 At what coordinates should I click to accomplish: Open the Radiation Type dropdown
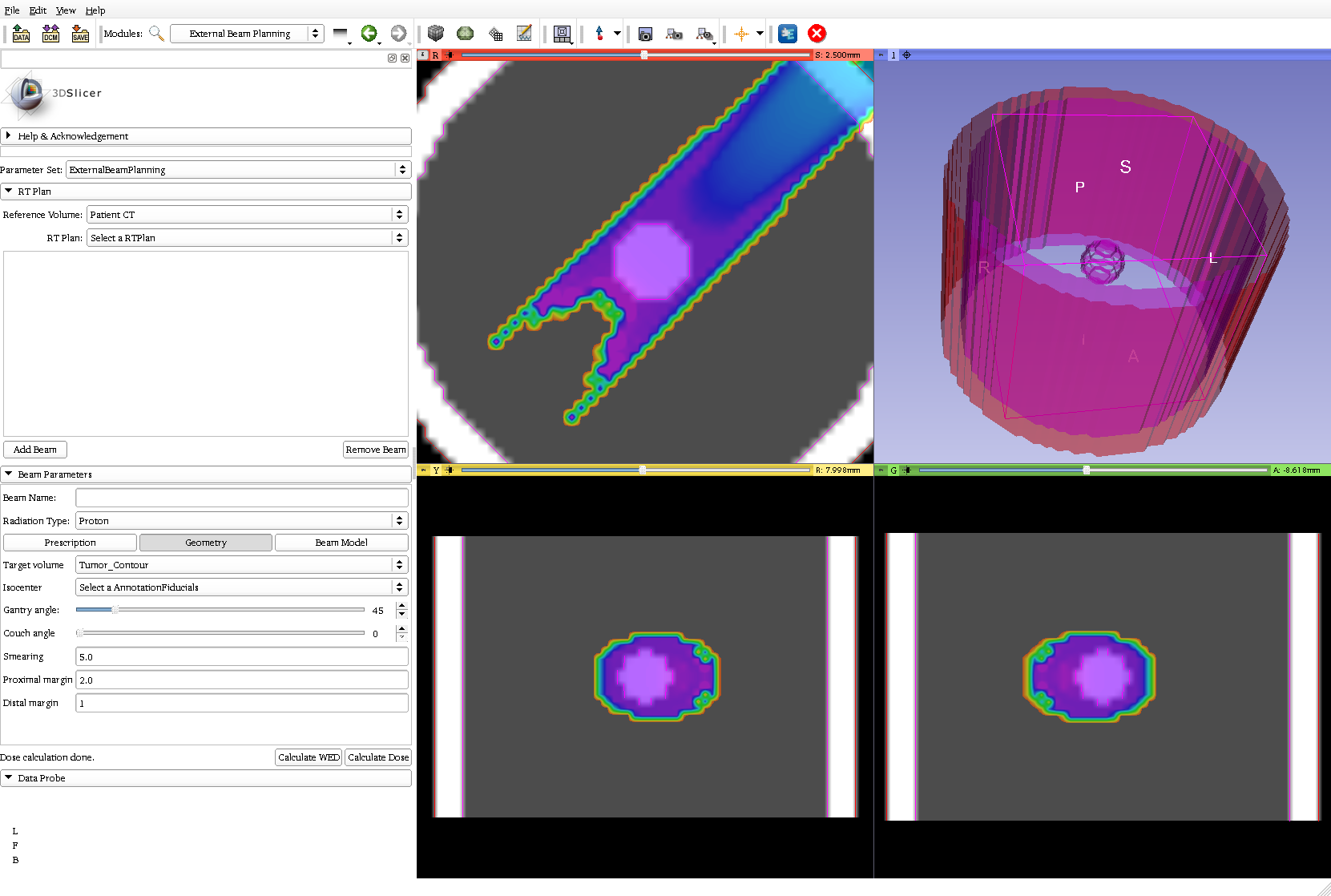[241, 521]
